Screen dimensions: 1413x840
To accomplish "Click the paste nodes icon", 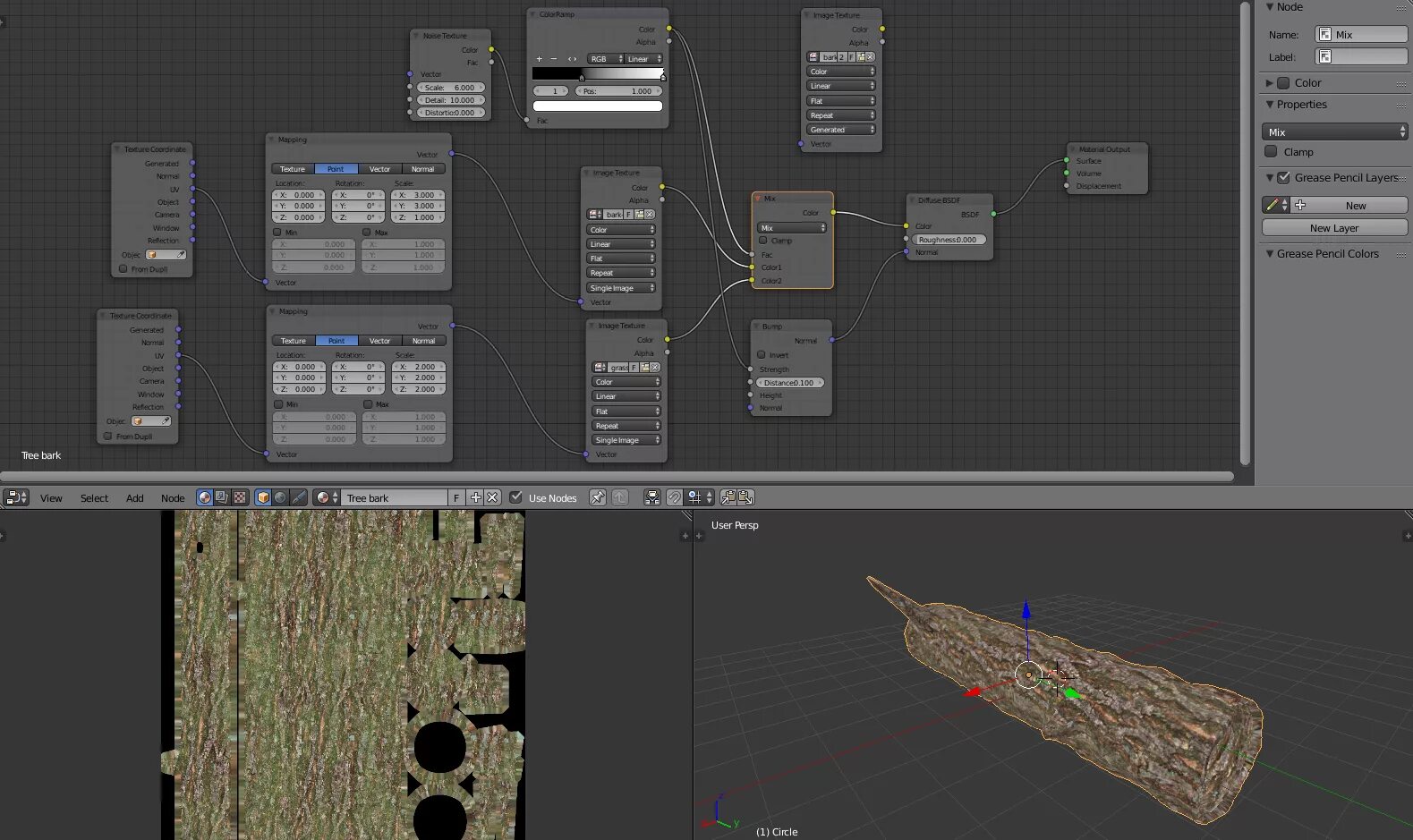I will pyautogui.click(x=745, y=497).
